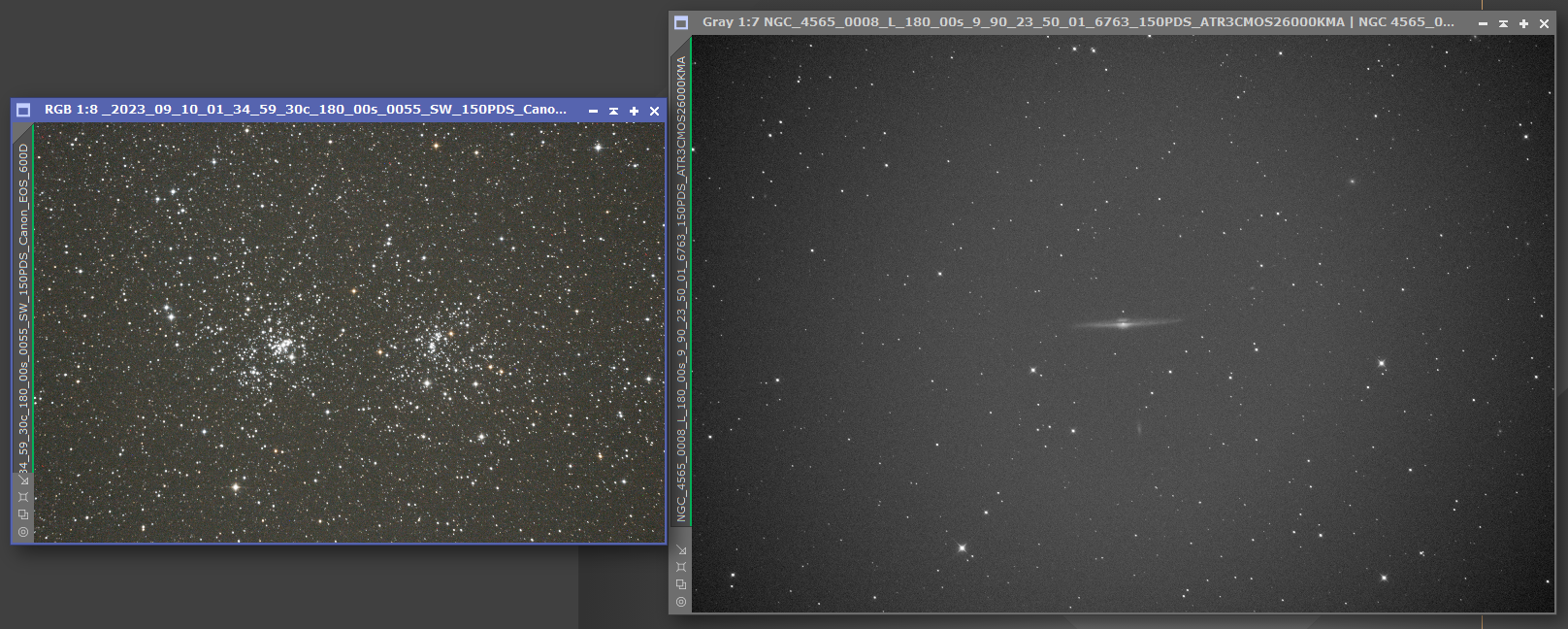This screenshot has width=1568, height=629.
Task: Click diagonal-arrow fit icon in RGB window
Action: coord(23,480)
